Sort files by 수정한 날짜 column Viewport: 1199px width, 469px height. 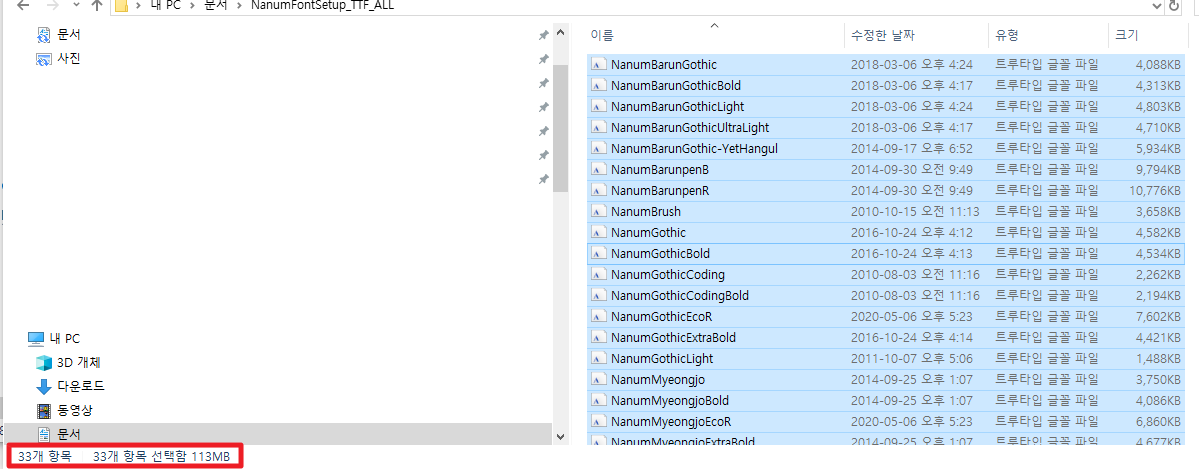[882, 35]
